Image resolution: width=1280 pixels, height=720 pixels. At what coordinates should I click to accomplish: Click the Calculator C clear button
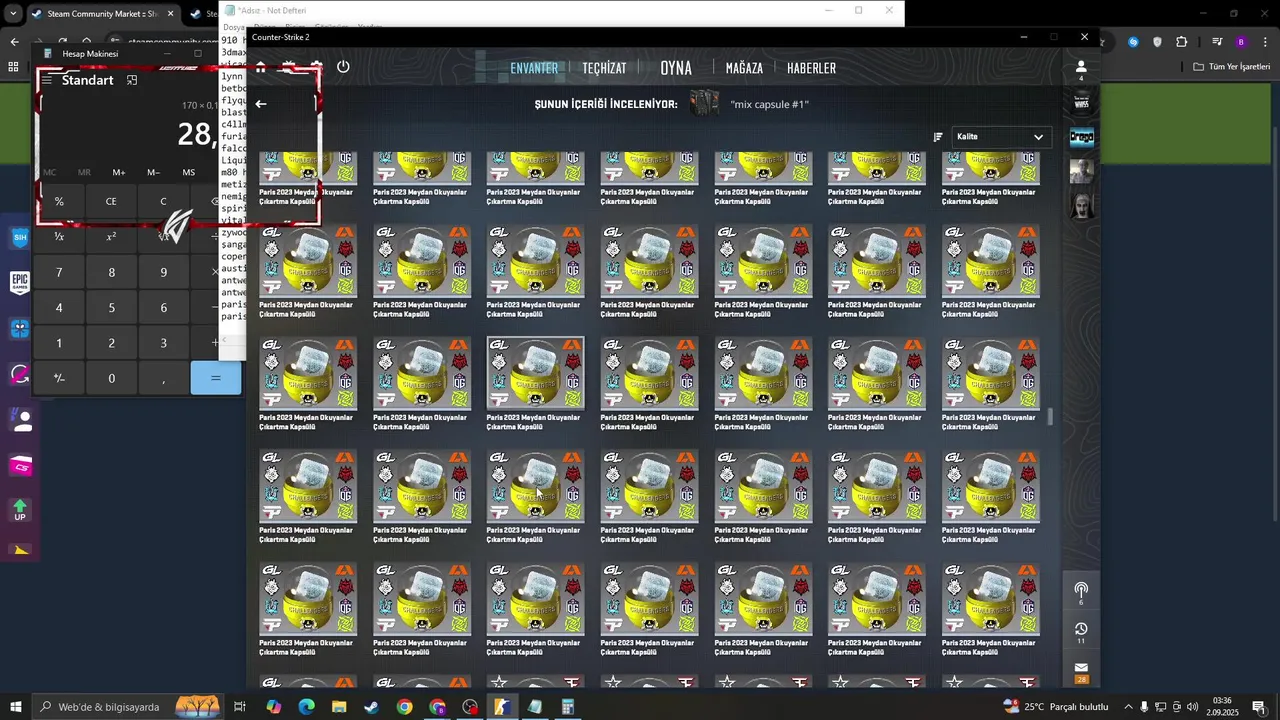(x=163, y=201)
